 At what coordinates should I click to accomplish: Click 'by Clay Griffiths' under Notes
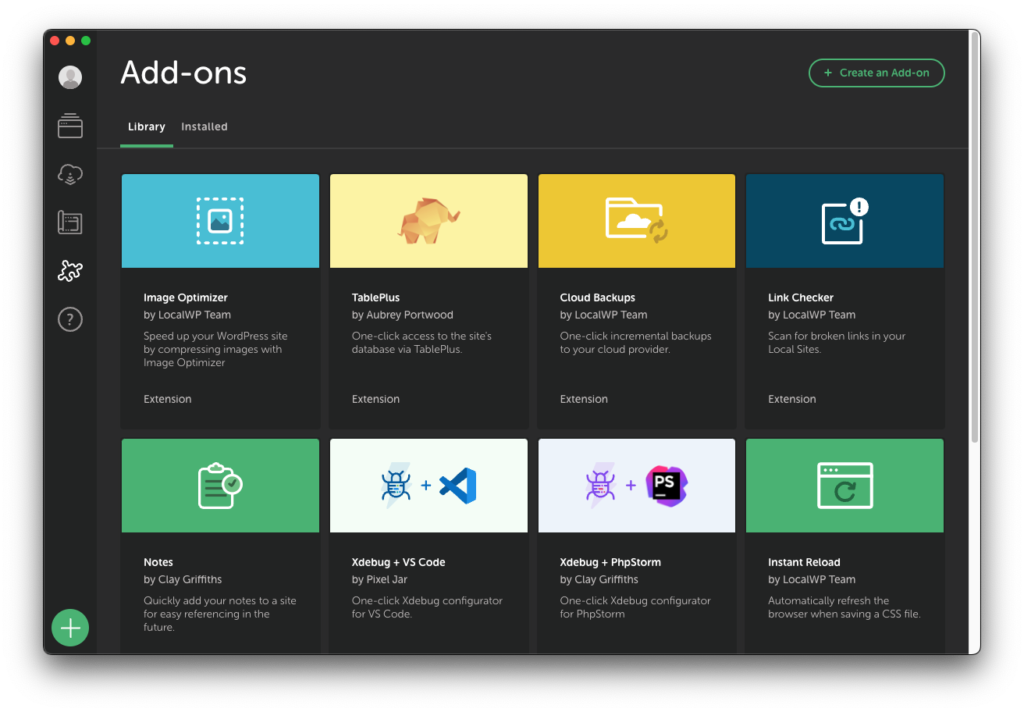182,579
